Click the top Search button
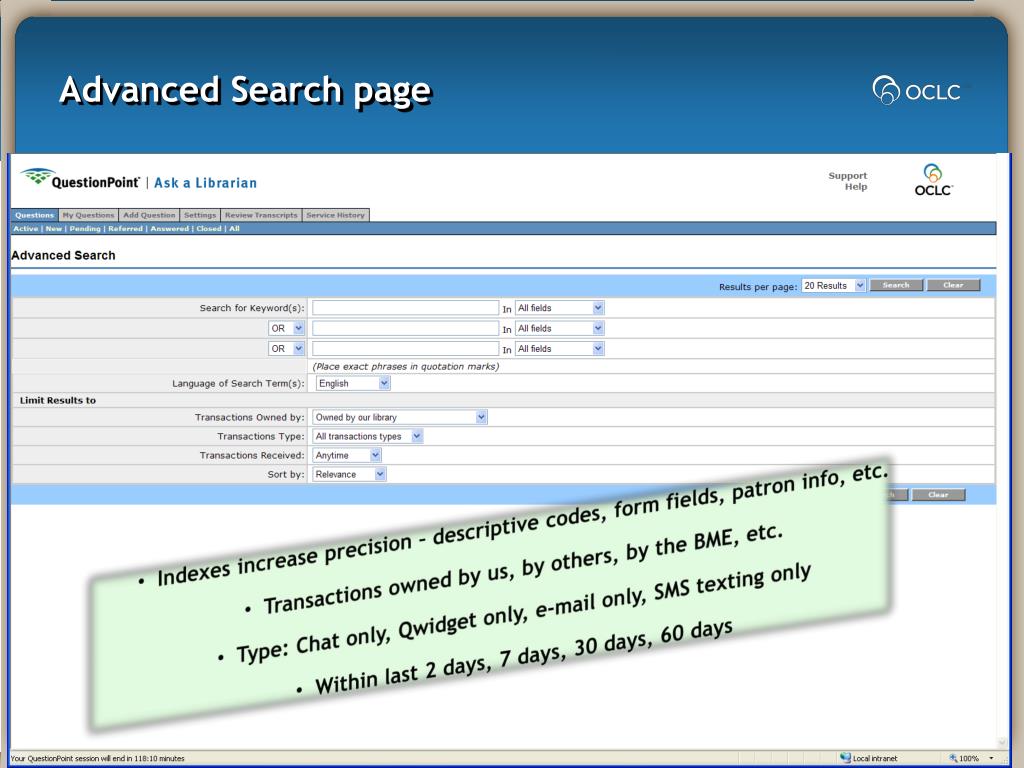 [896, 285]
